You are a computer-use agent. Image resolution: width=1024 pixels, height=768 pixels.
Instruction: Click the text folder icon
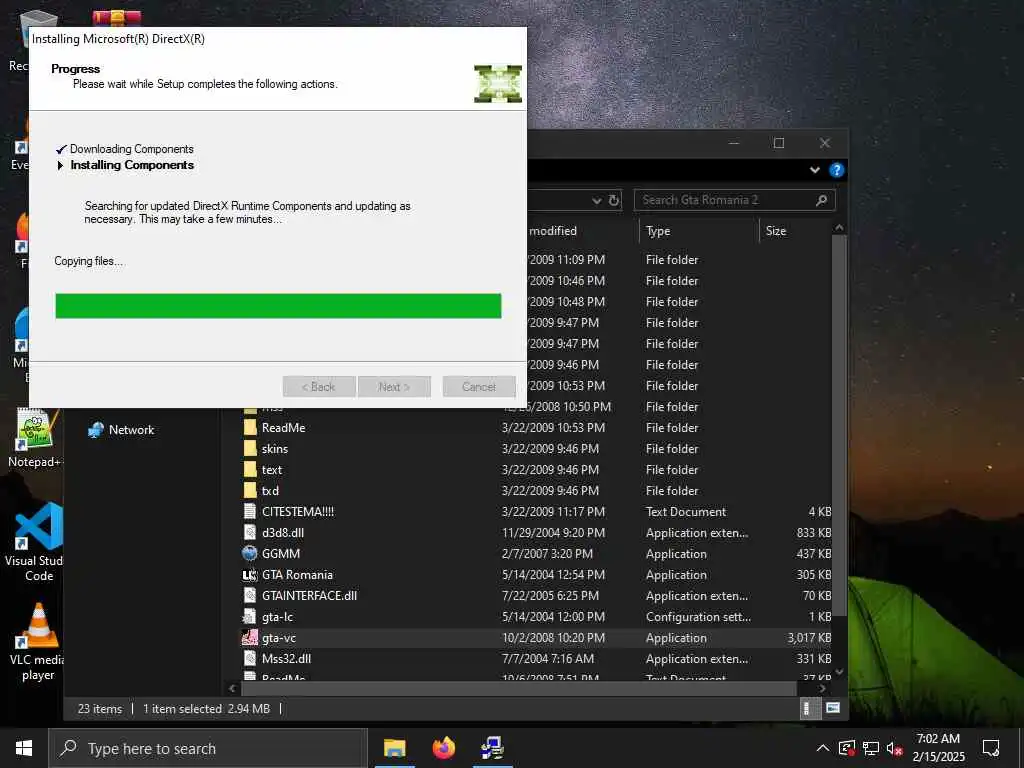(x=249, y=470)
